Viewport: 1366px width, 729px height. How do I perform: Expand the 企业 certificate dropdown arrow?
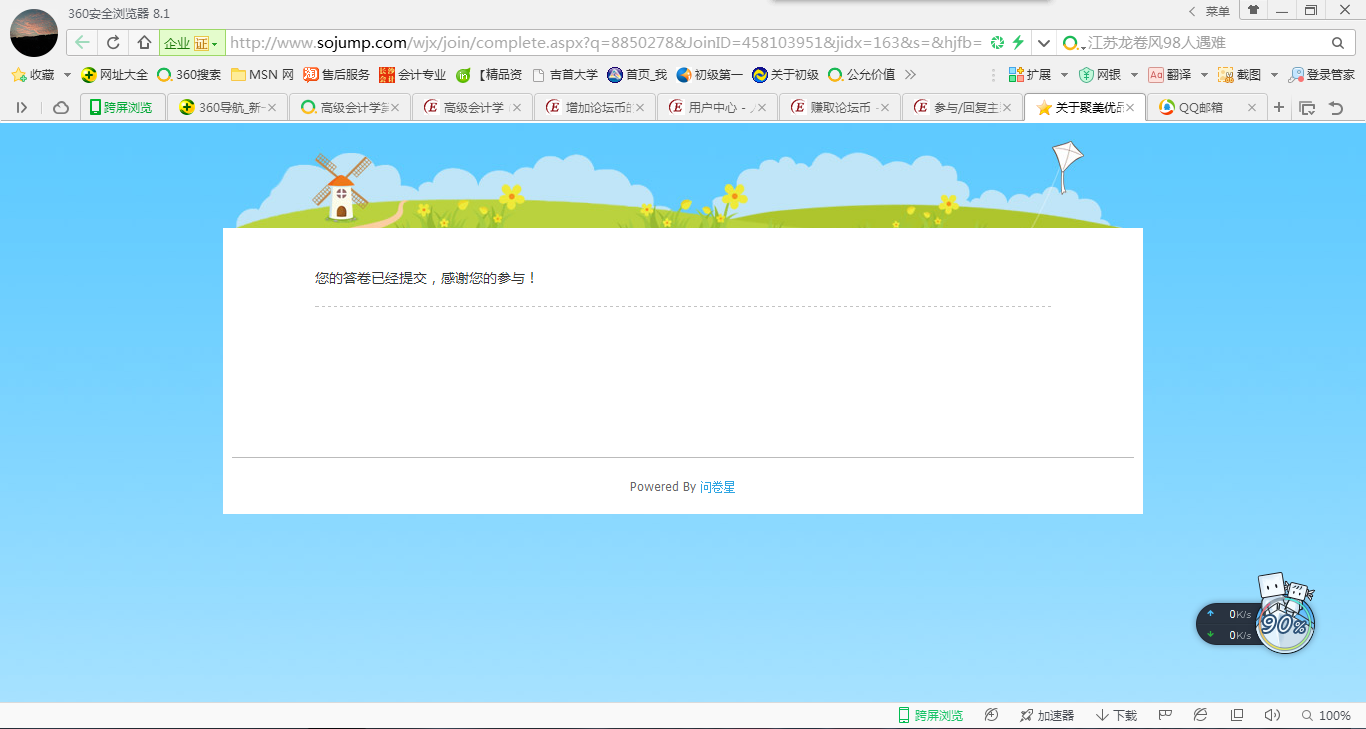pos(214,44)
